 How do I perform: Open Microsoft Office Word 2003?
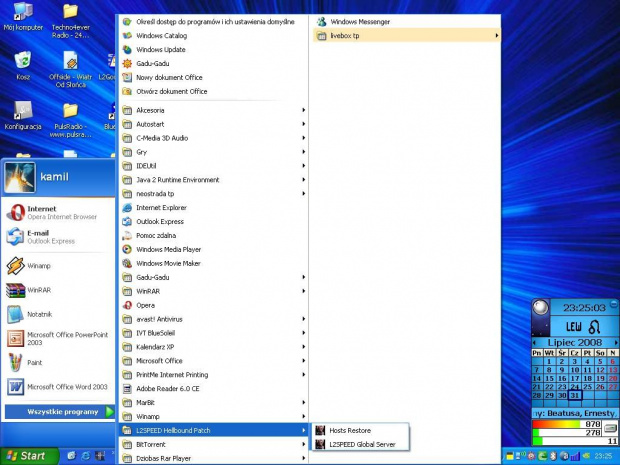[x=58, y=387]
